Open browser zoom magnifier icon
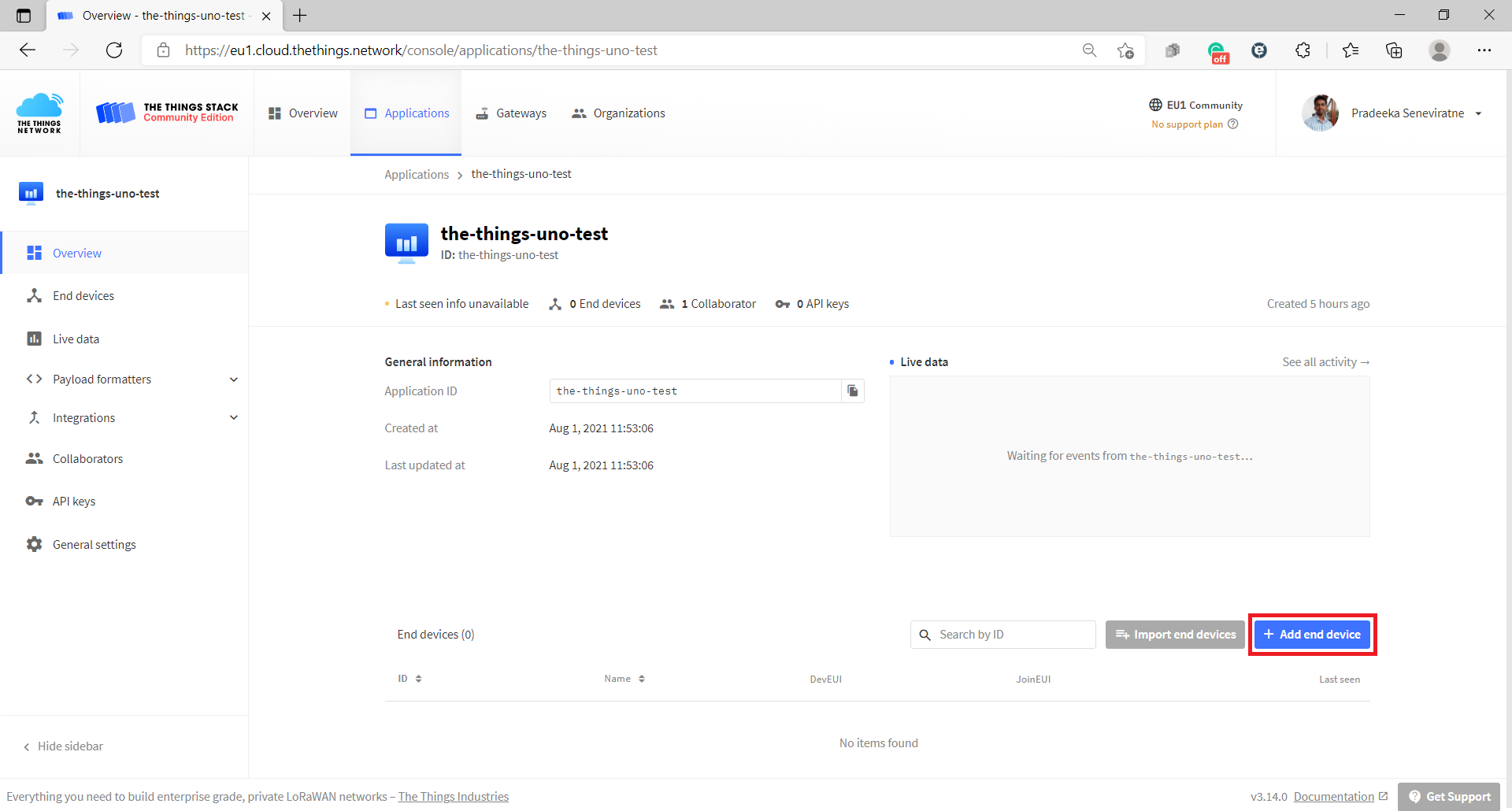 (1089, 50)
